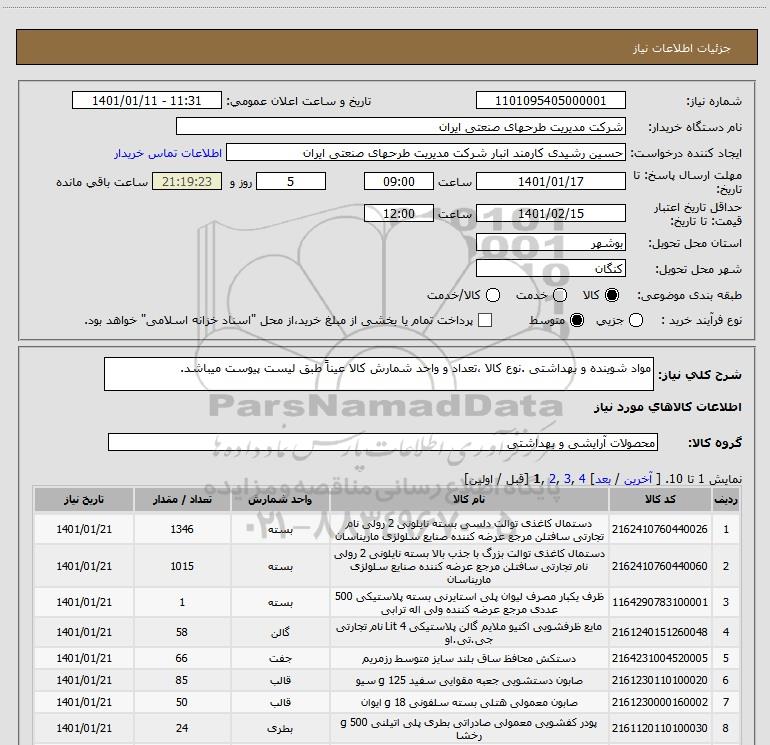
Task: Click the unit cell گالن
Action: 280,633
